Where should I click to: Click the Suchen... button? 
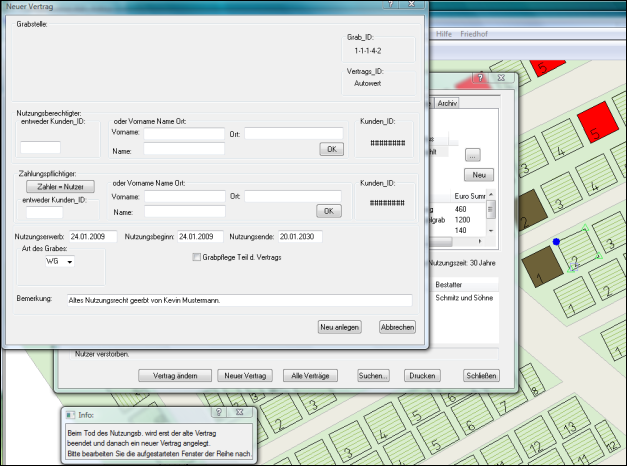tap(373, 376)
